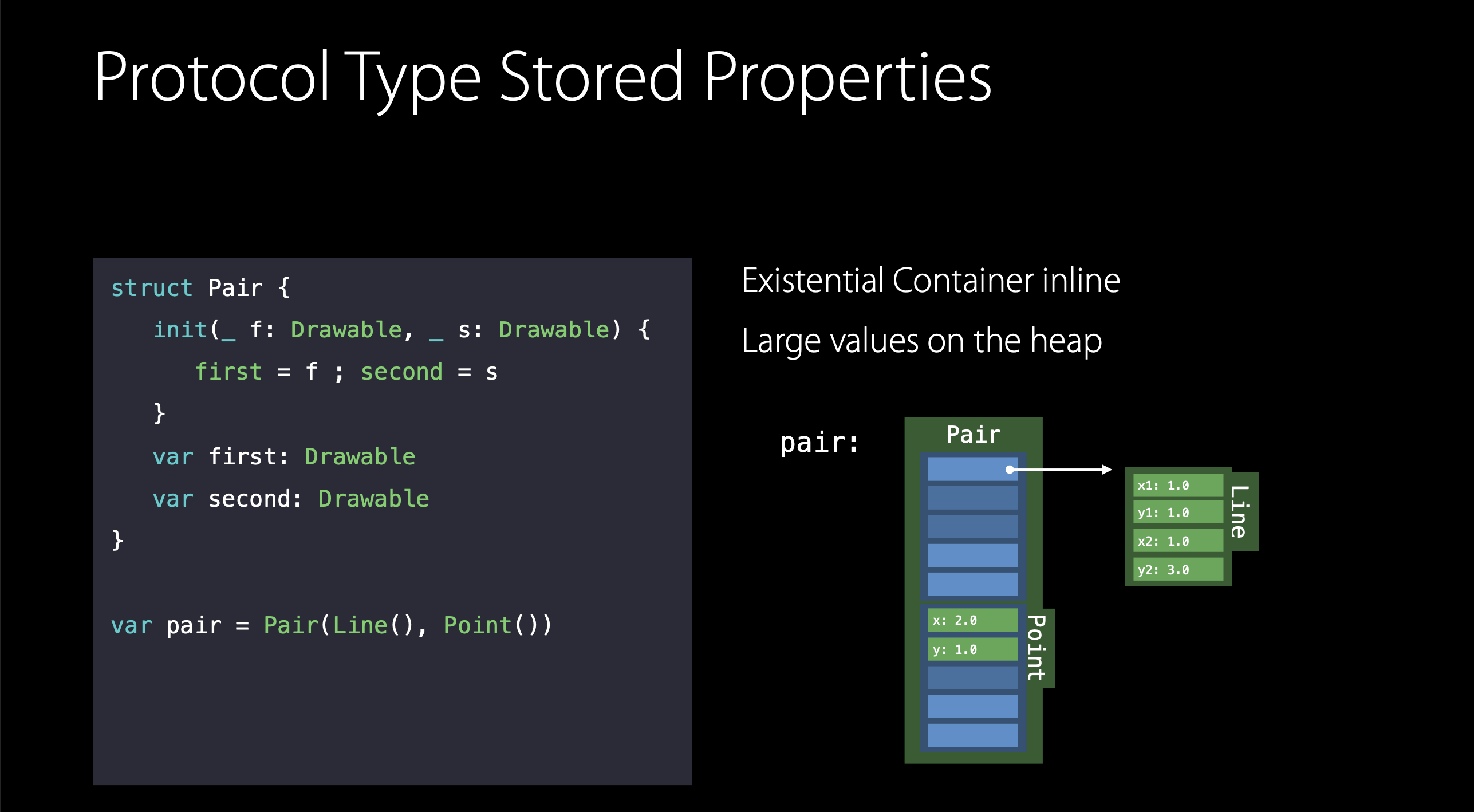Click 'Pair(Line(), Point())' code expression
Screen dimensions: 1474x812
click(x=407, y=625)
